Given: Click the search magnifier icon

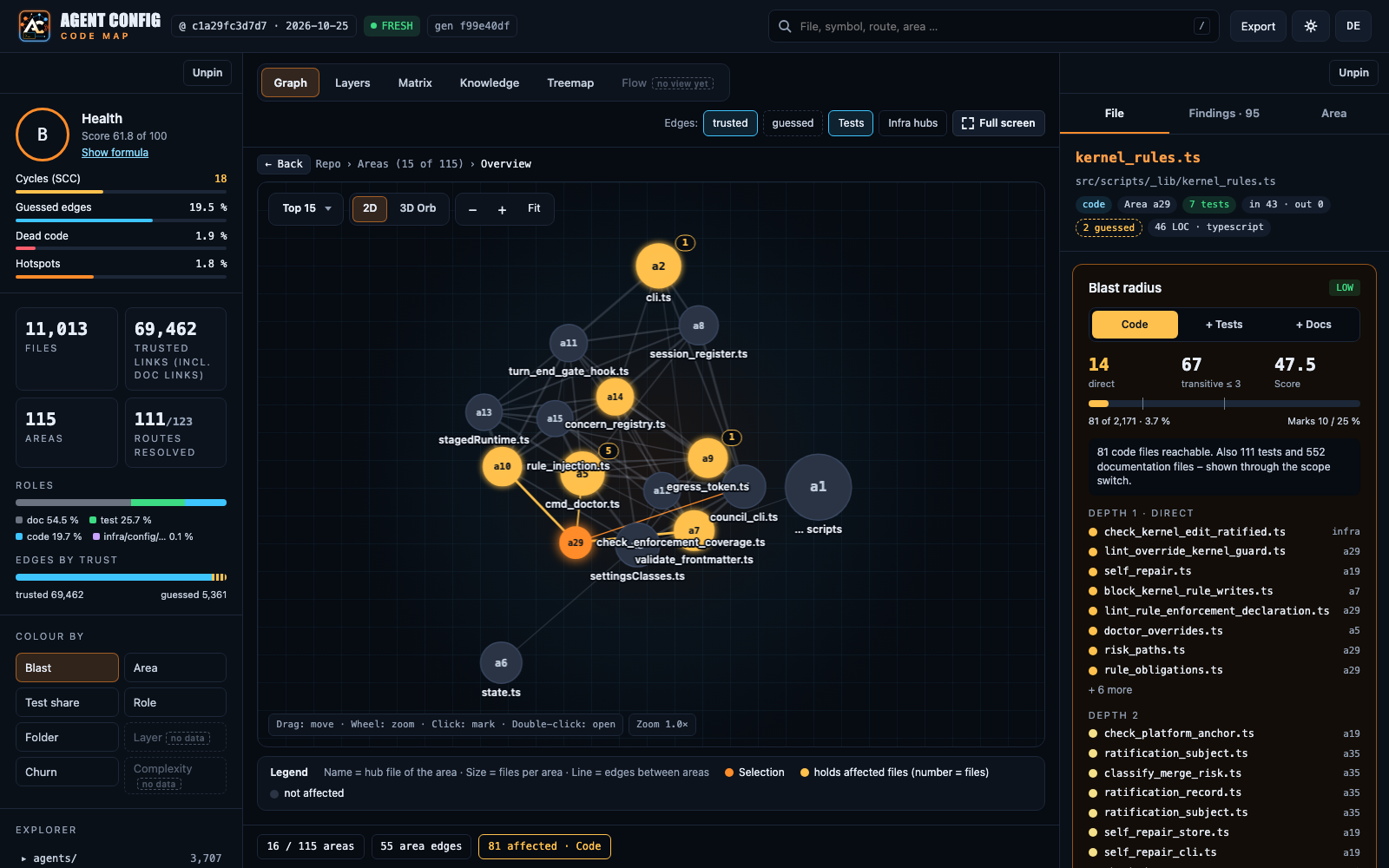Looking at the screenshot, I should [x=785, y=26].
